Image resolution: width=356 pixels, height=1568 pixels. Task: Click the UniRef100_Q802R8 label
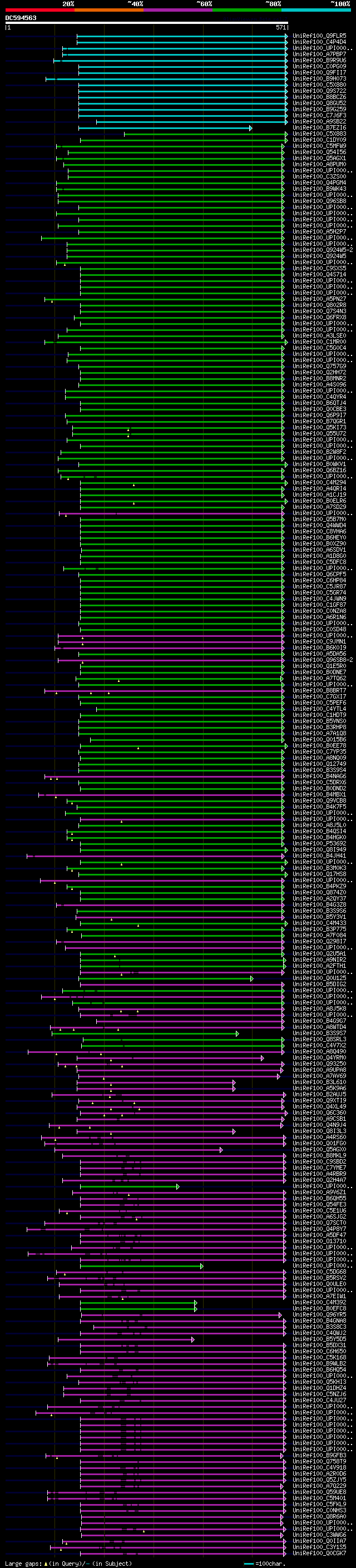click(x=319, y=305)
